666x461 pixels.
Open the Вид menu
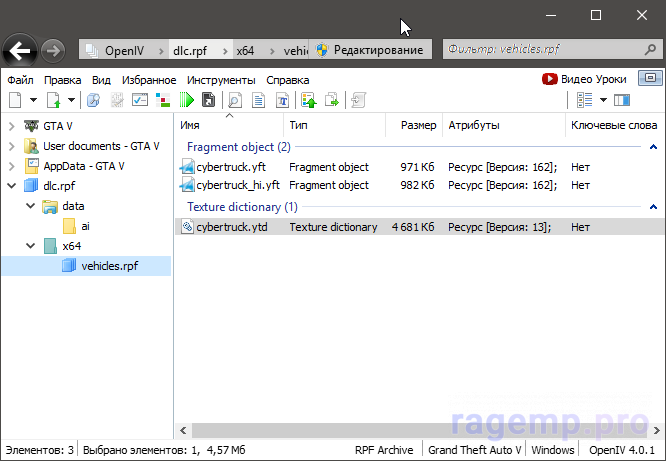click(x=101, y=80)
